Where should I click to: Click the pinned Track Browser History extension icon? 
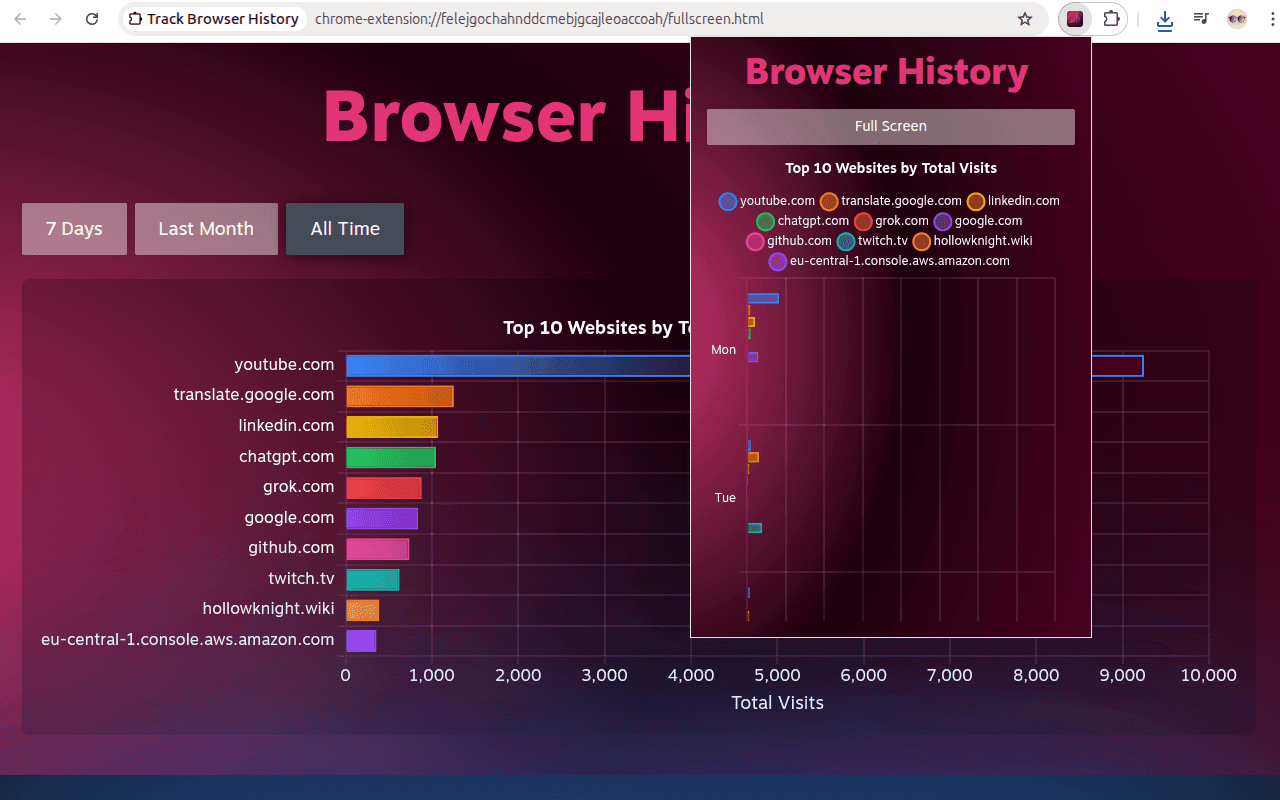tap(1075, 18)
